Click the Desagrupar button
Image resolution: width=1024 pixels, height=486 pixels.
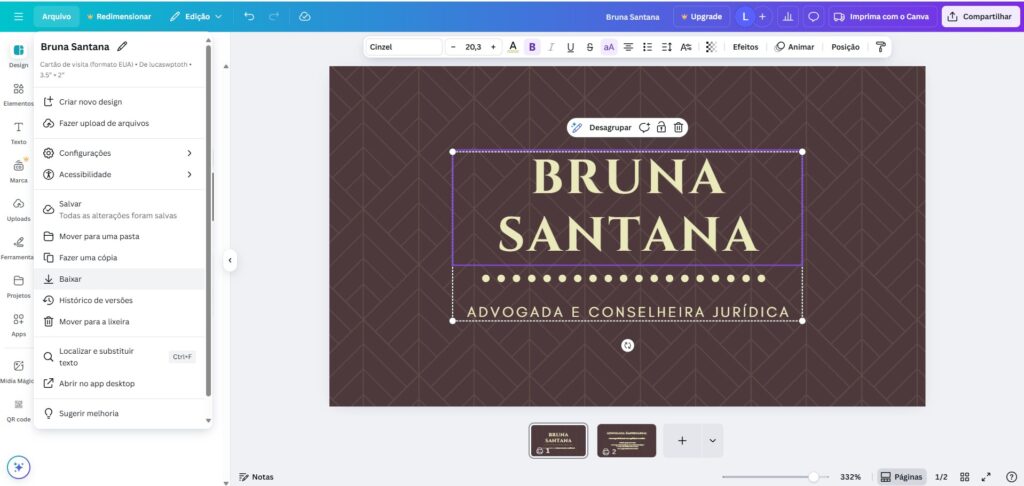tap(610, 127)
